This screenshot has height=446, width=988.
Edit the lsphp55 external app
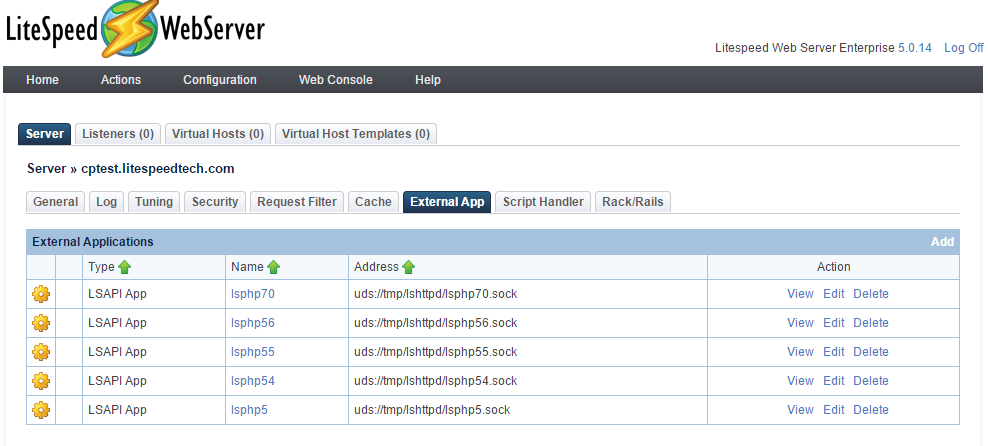pyautogui.click(x=834, y=352)
